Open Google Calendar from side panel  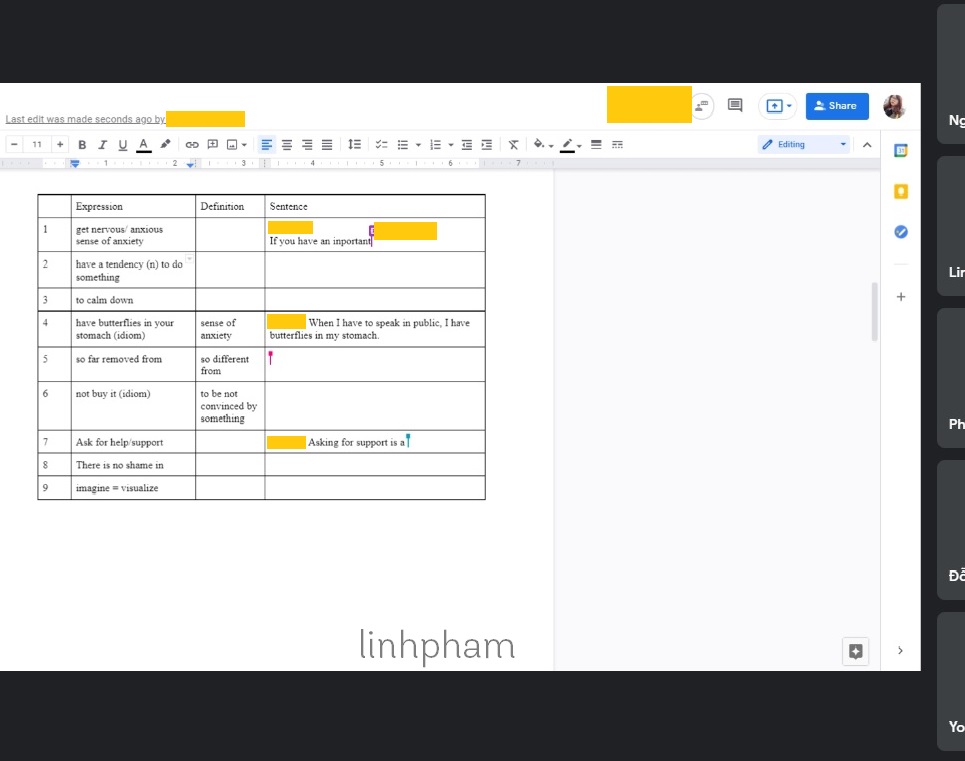(900, 151)
